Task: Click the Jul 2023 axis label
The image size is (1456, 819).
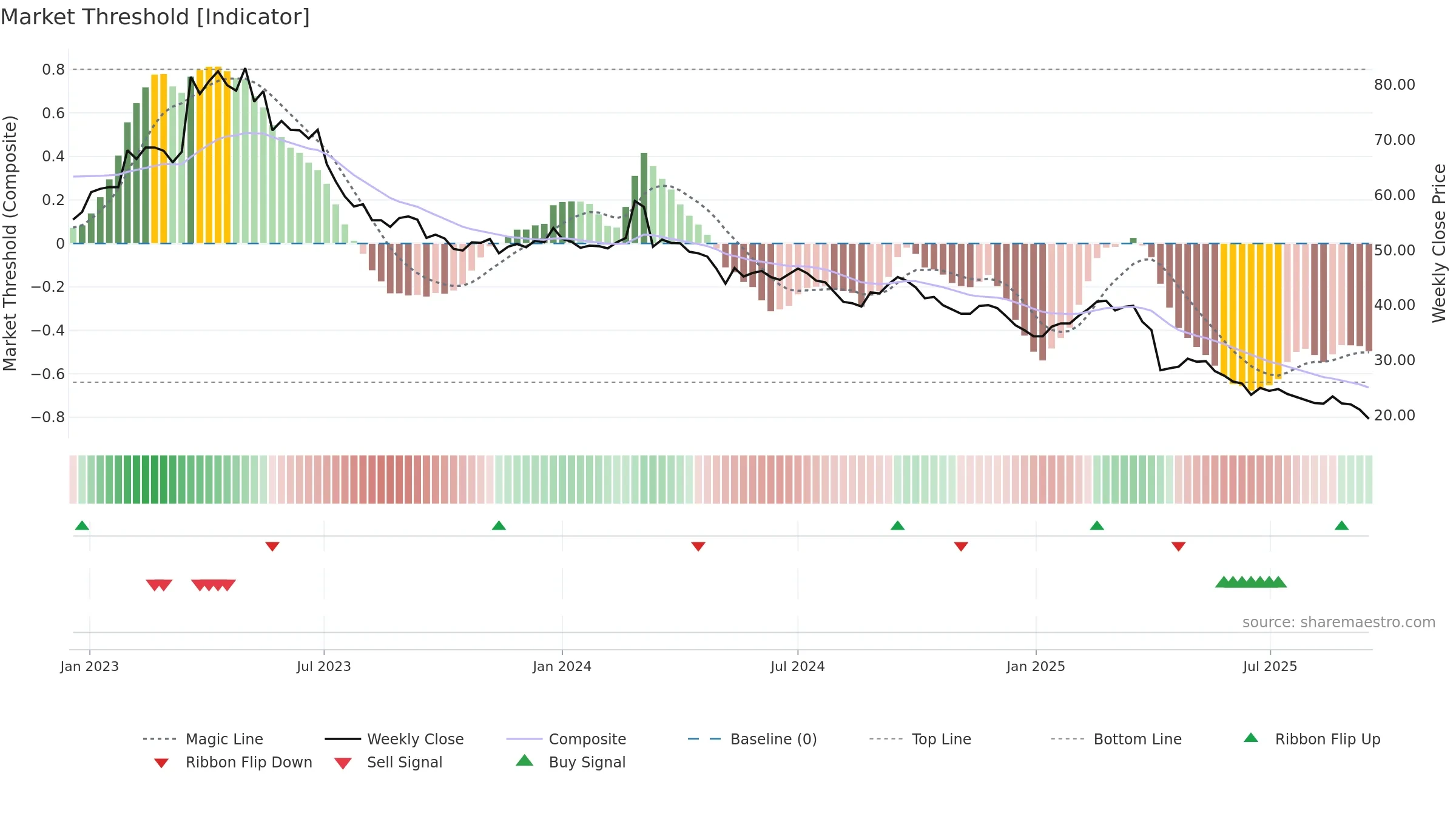Action: 324,666
